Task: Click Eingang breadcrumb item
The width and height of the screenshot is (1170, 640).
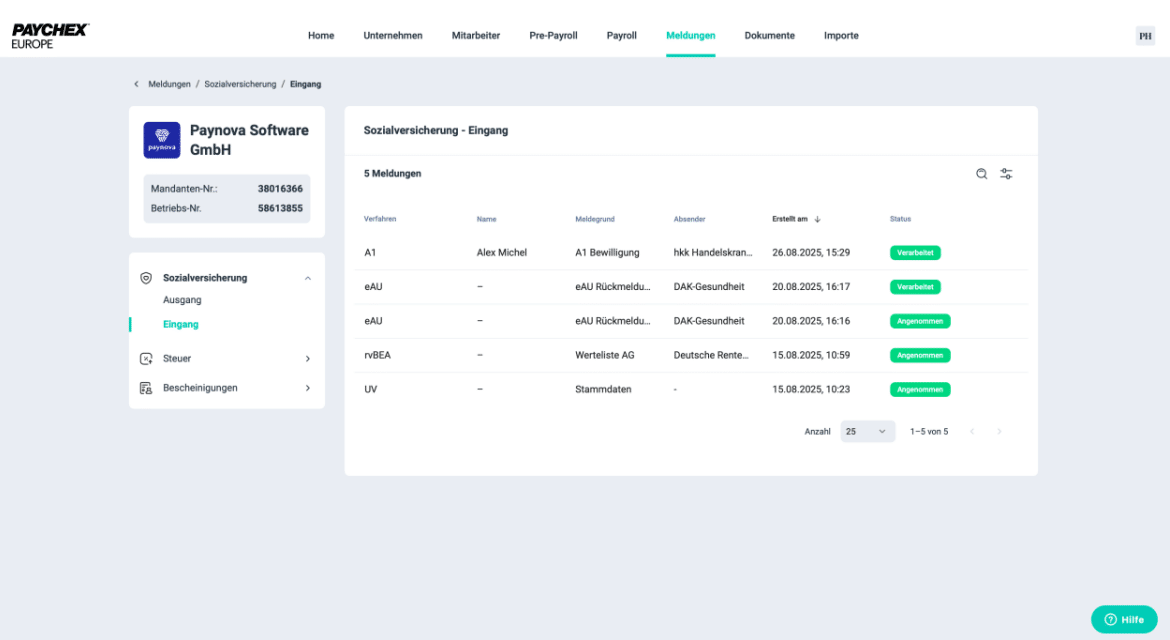Action: (x=305, y=84)
